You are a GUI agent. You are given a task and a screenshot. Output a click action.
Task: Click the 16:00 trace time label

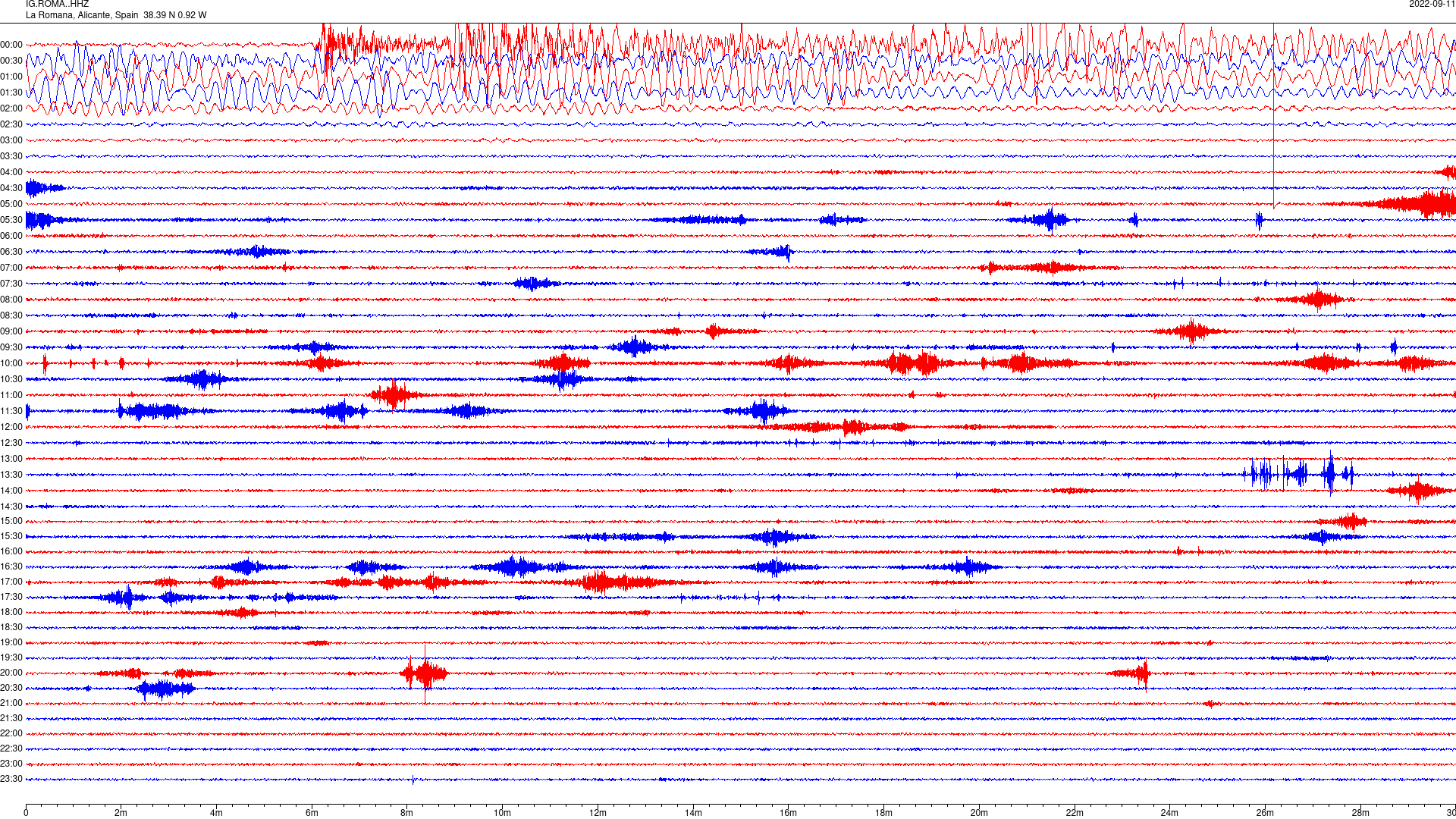coord(11,551)
